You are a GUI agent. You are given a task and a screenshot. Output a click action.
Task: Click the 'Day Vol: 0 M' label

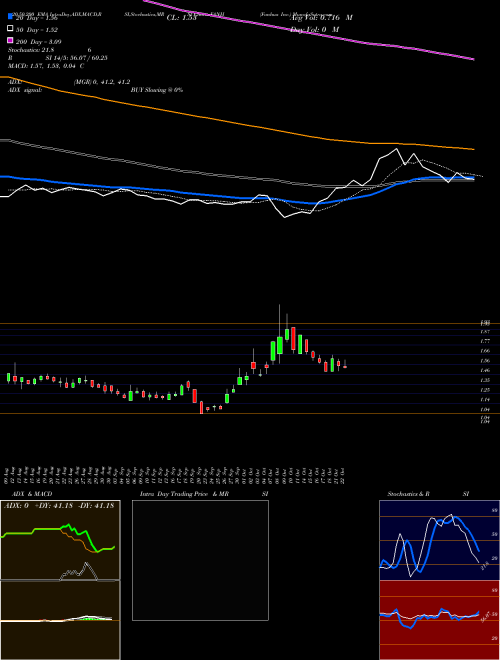(x=315, y=29)
